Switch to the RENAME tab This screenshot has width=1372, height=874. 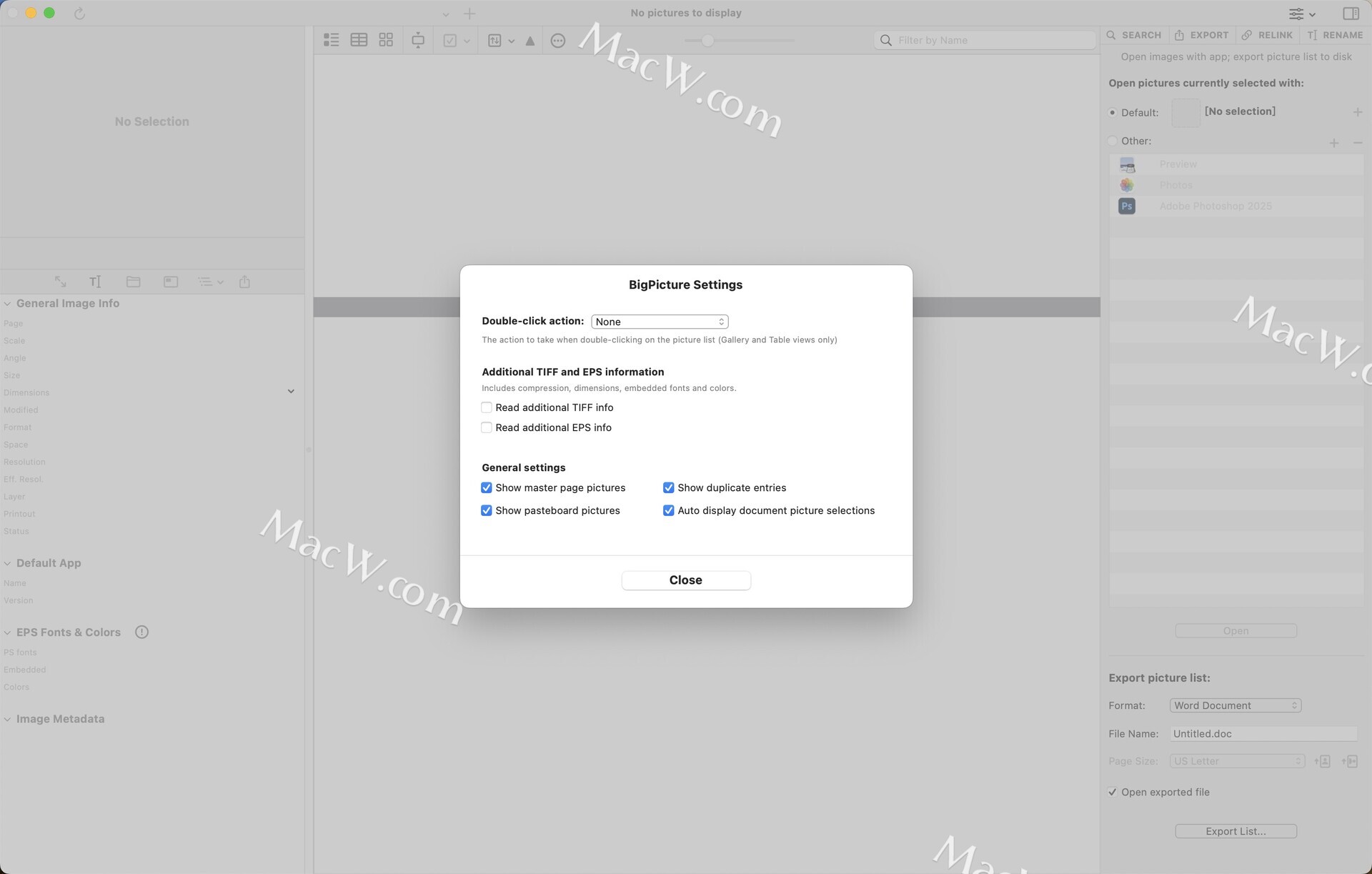(x=1335, y=35)
